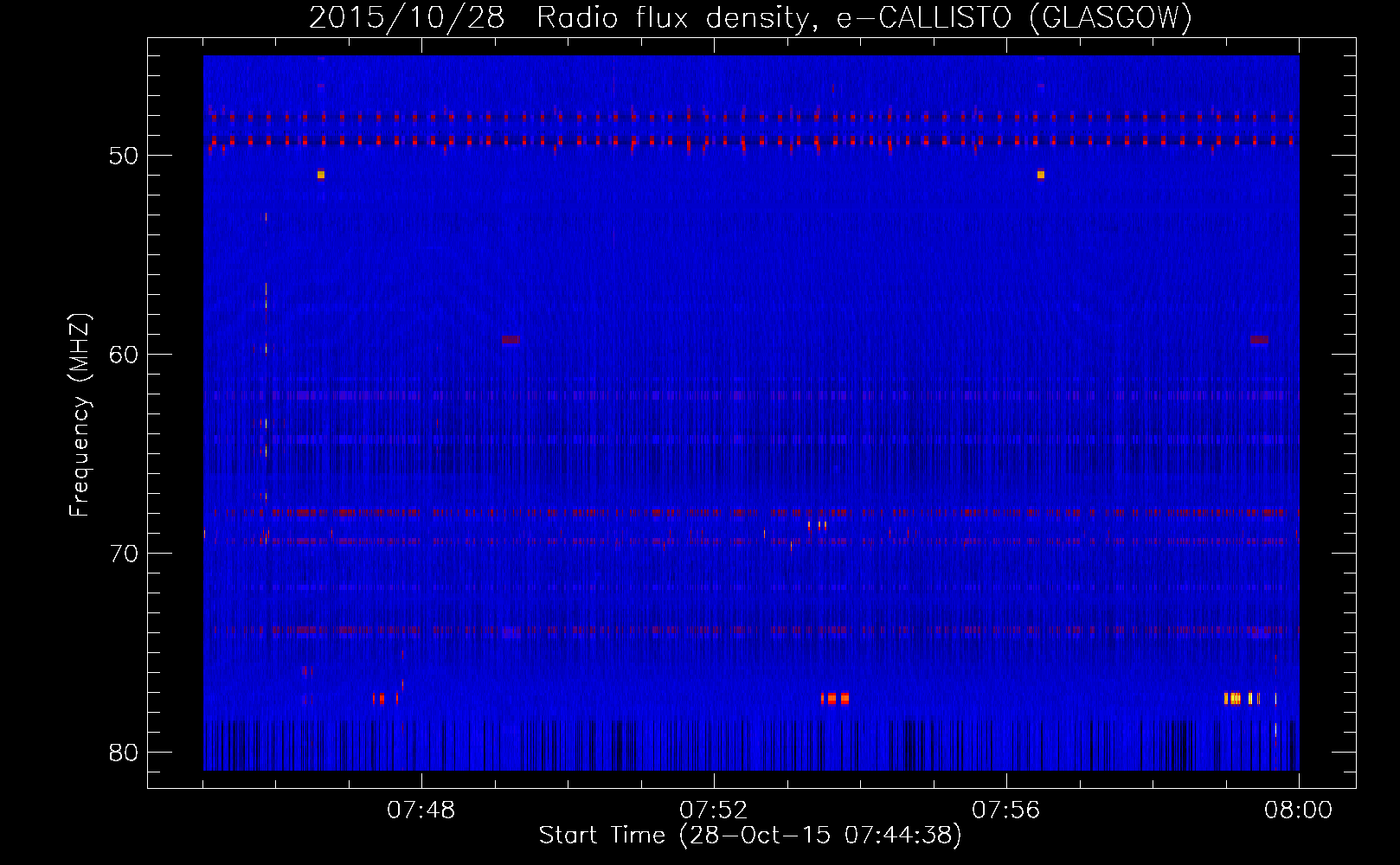Select the 07:56 time tick label
The width and height of the screenshot is (1400, 865).
[1006, 811]
